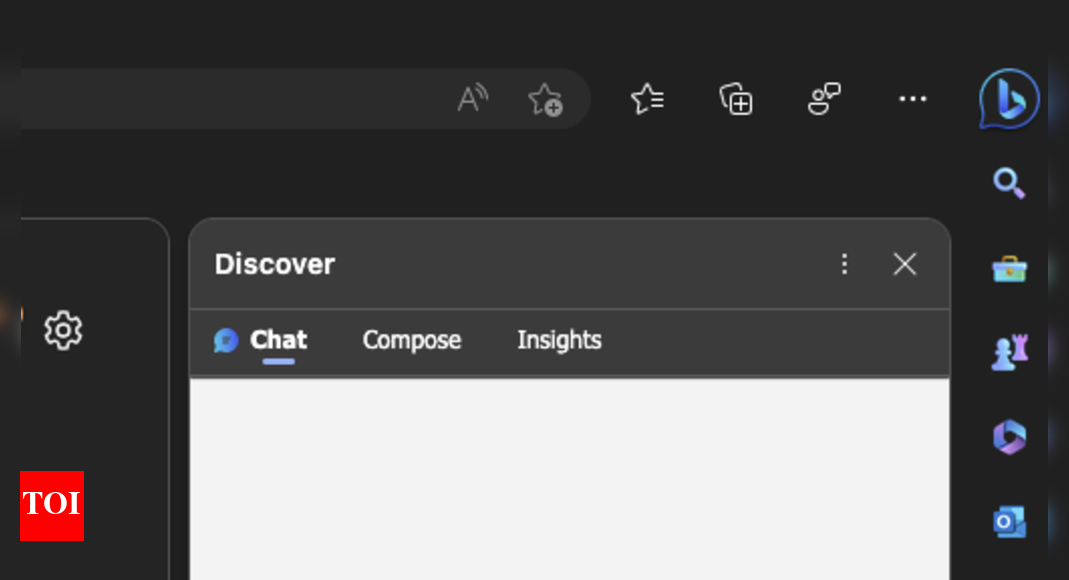Viewport: 1069px width, 580px height.
Task: Switch to the Compose tab
Action: tap(411, 340)
